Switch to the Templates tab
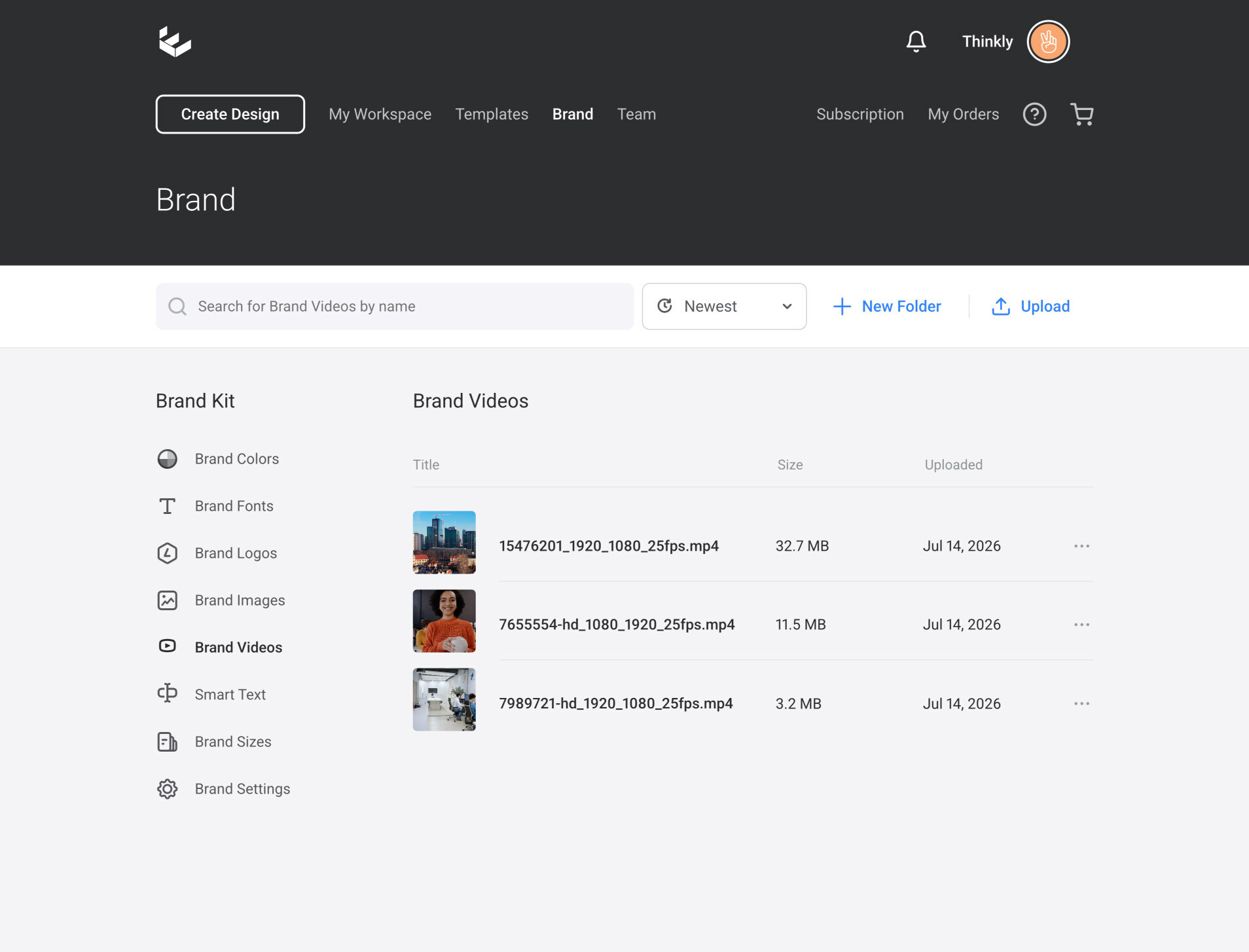Image resolution: width=1249 pixels, height=952 pixels. click(x=492, y=114)
